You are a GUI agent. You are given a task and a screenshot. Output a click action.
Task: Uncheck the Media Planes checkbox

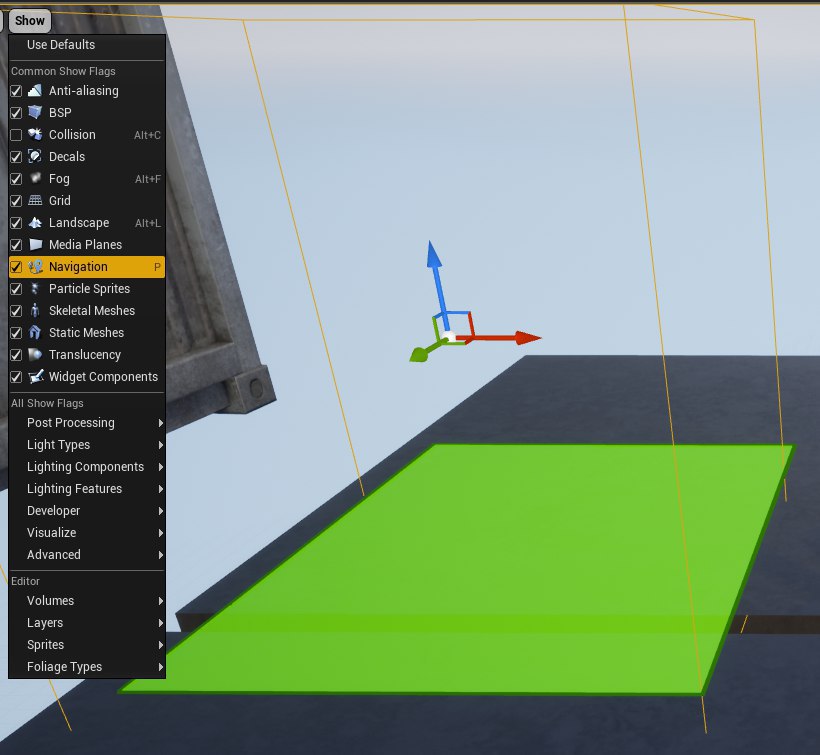pyautogui.click(x=16, y=245)
